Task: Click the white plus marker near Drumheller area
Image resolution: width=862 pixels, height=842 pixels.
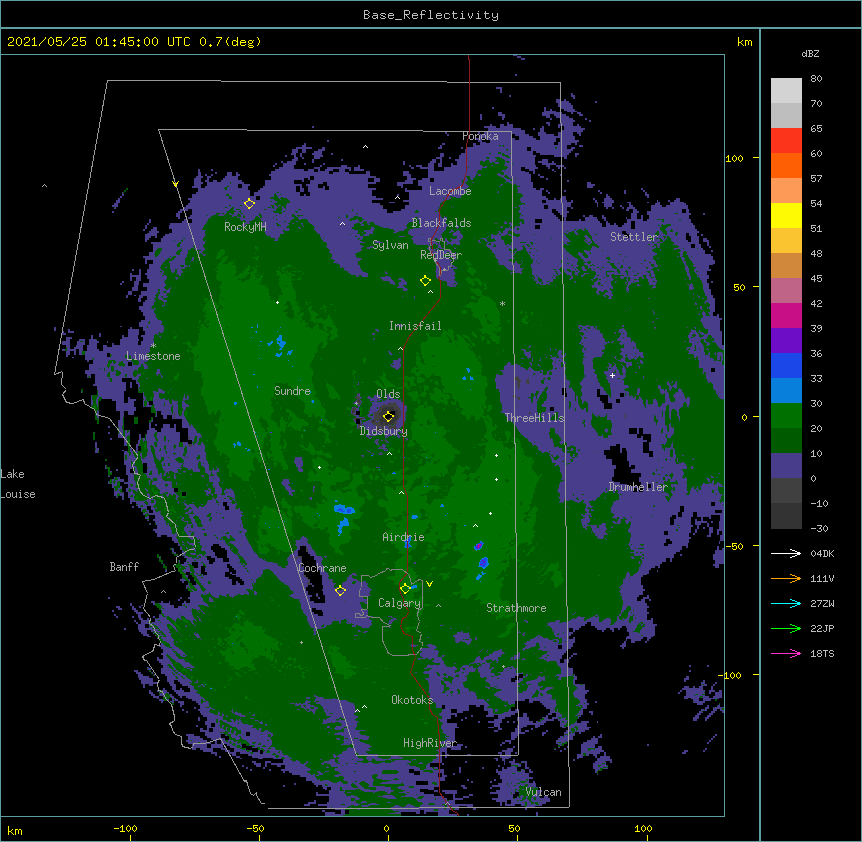Action: pos(612,375)
